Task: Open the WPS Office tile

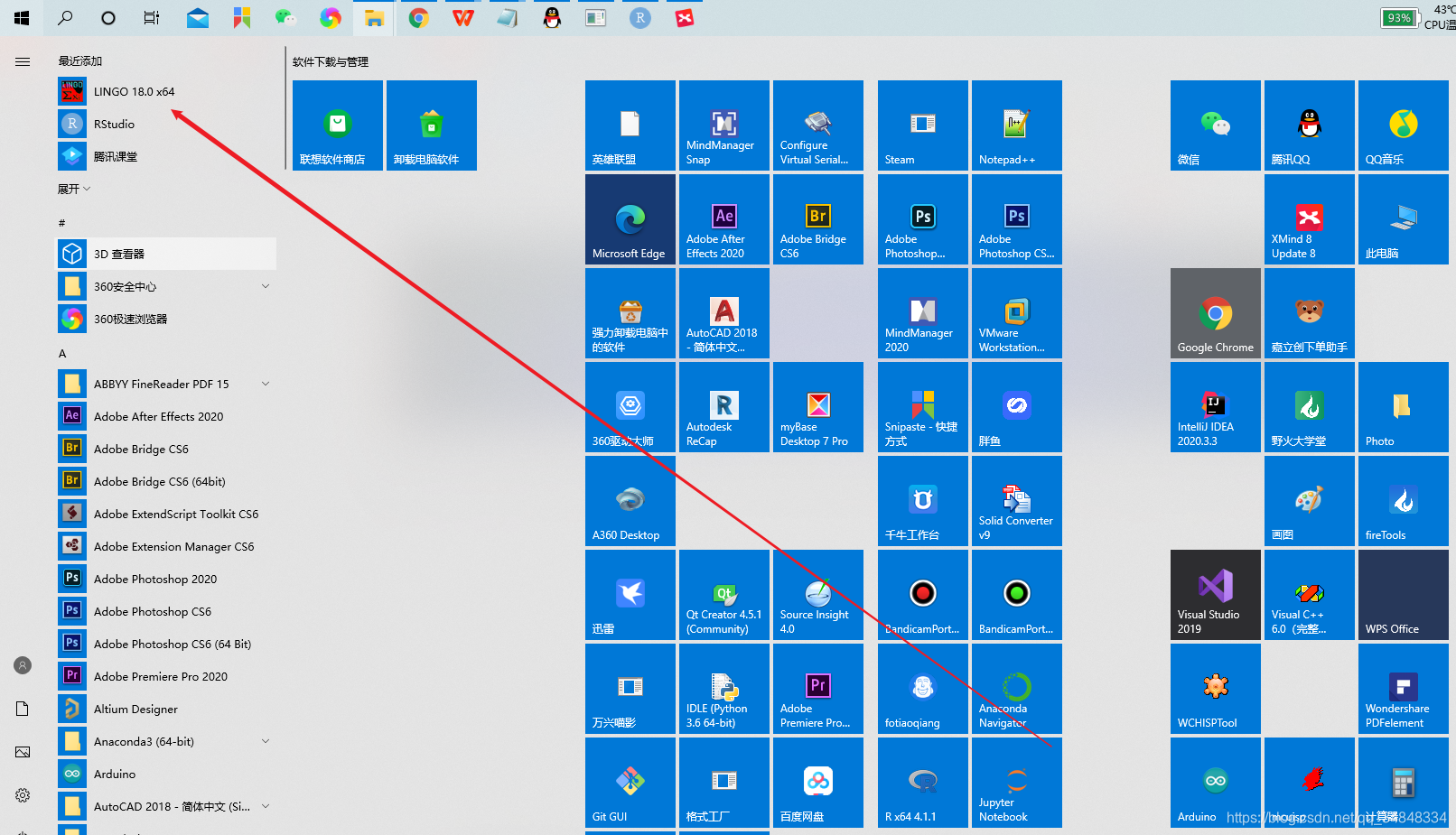Action: (1404, 595)
